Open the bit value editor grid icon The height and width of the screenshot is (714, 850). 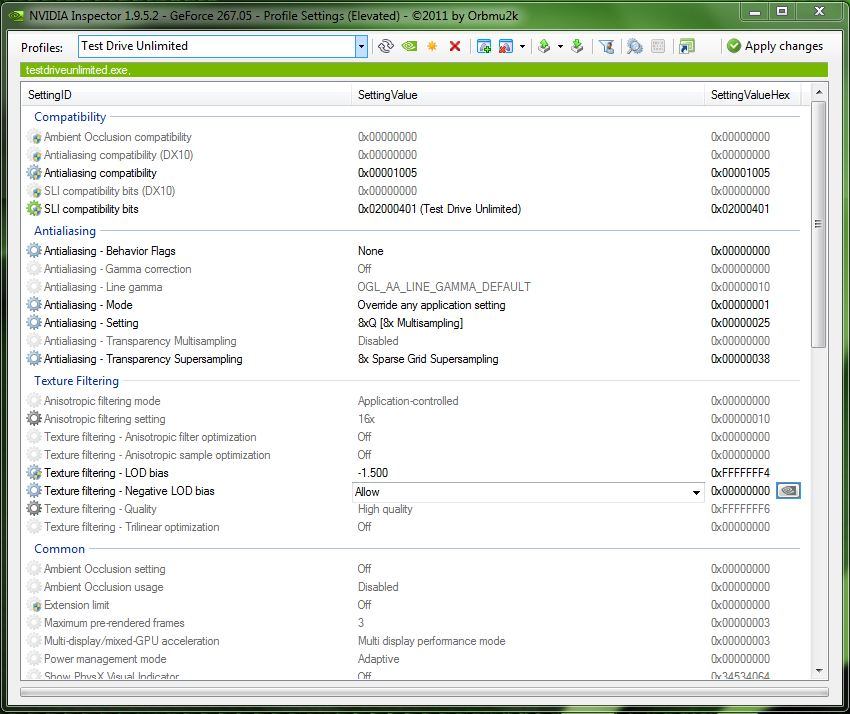point(658,47)
